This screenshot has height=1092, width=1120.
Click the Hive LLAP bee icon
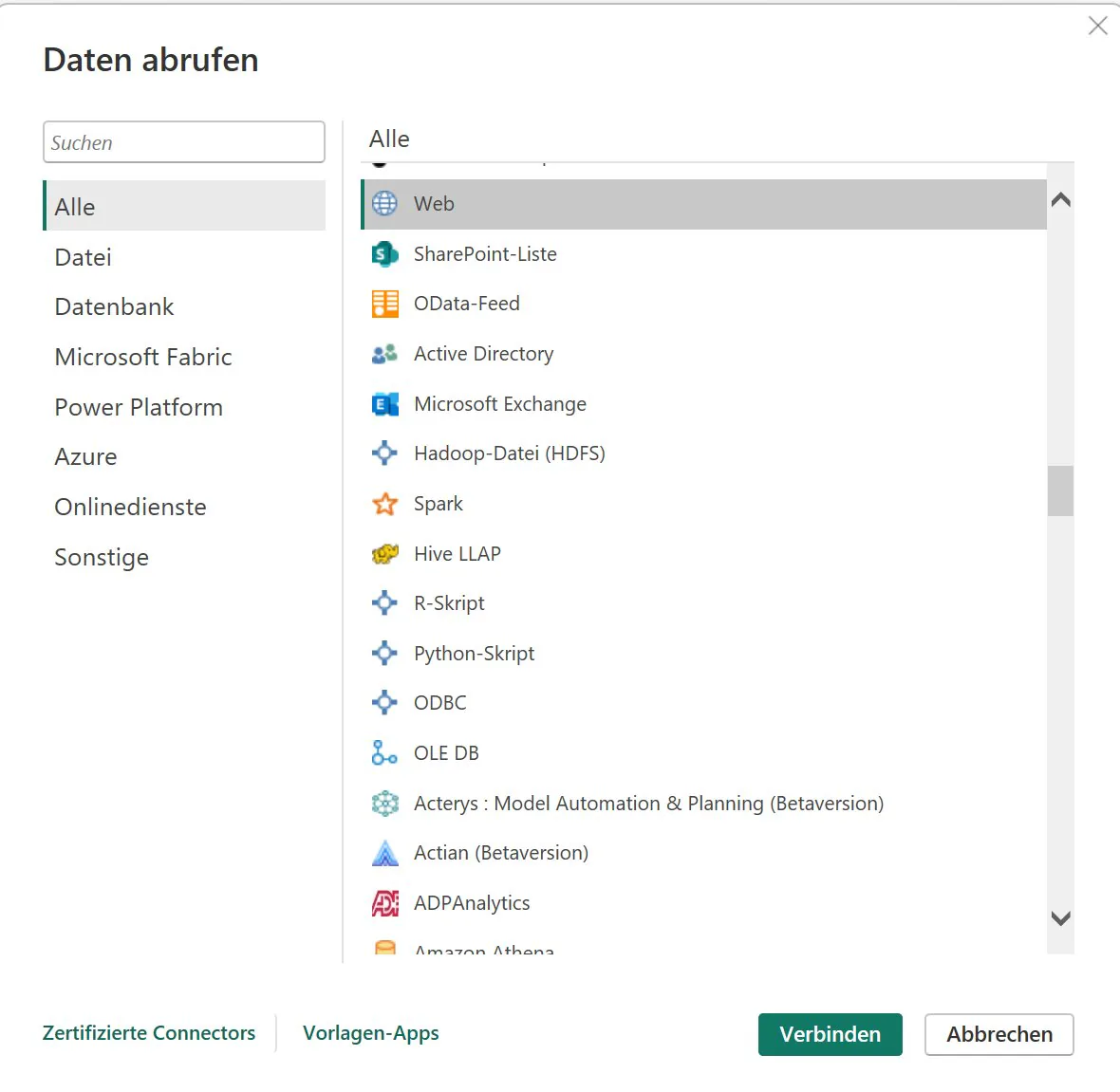384,553
